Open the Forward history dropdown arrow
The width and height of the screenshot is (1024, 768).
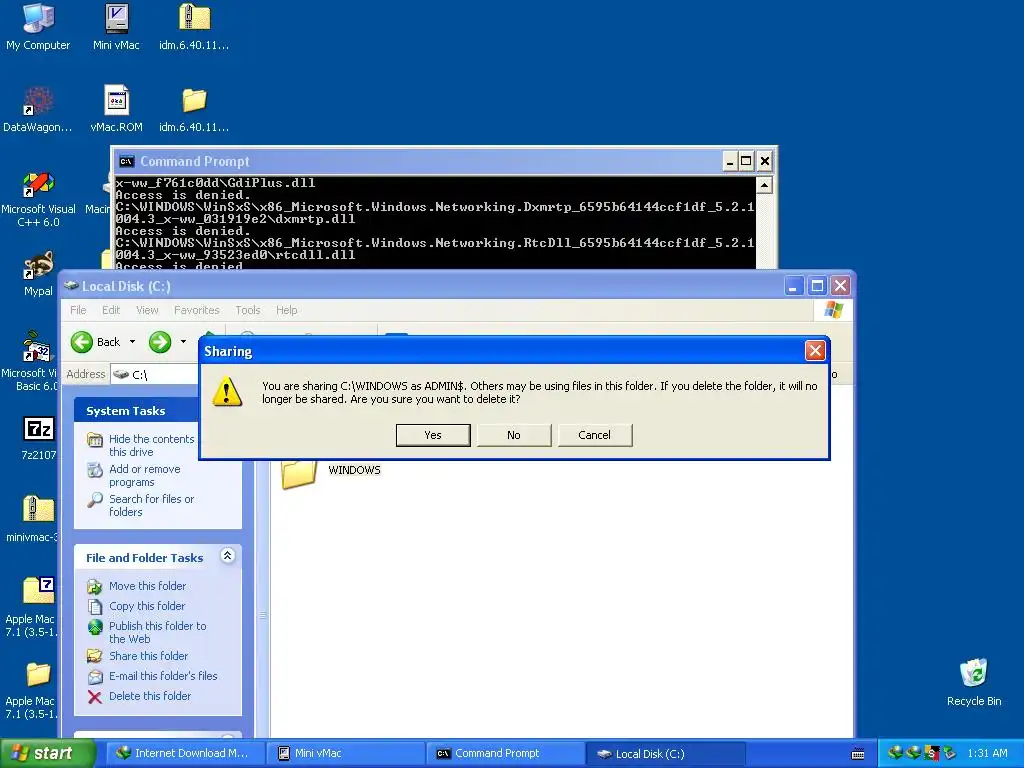point(184,342)
